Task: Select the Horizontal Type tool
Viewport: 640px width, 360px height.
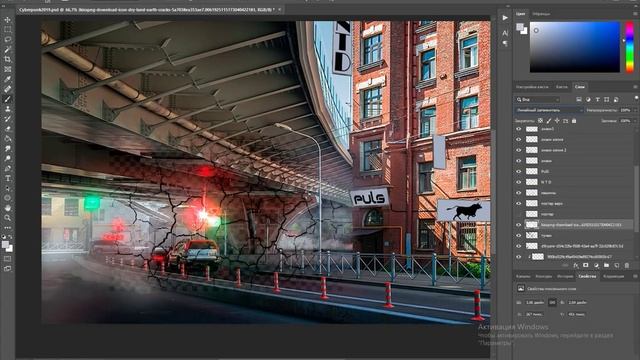Action: pos(7,178)
